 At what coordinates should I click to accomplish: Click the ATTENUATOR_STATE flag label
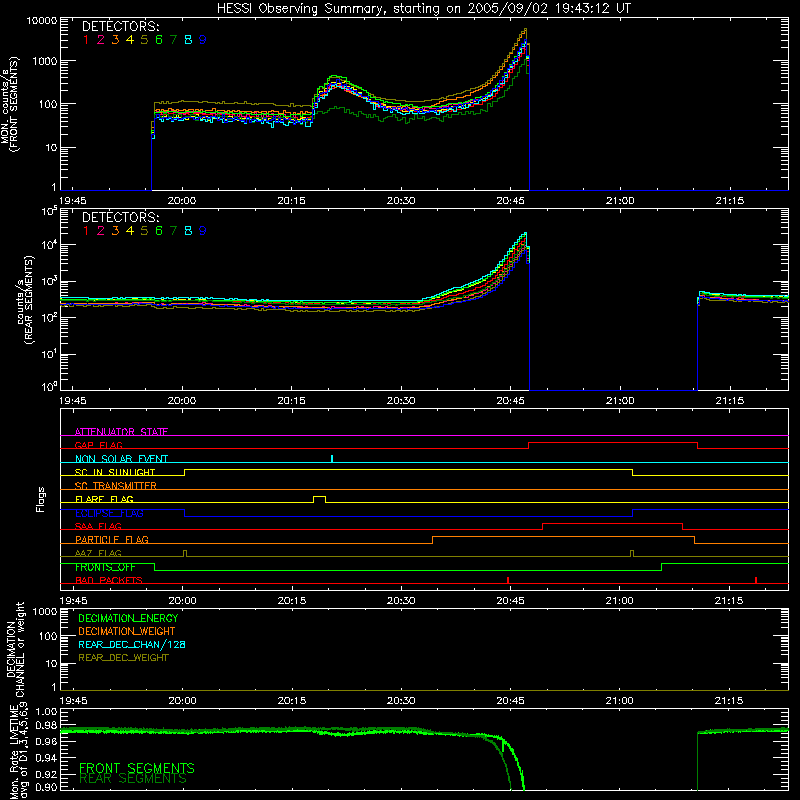click(x=121, y=432)
